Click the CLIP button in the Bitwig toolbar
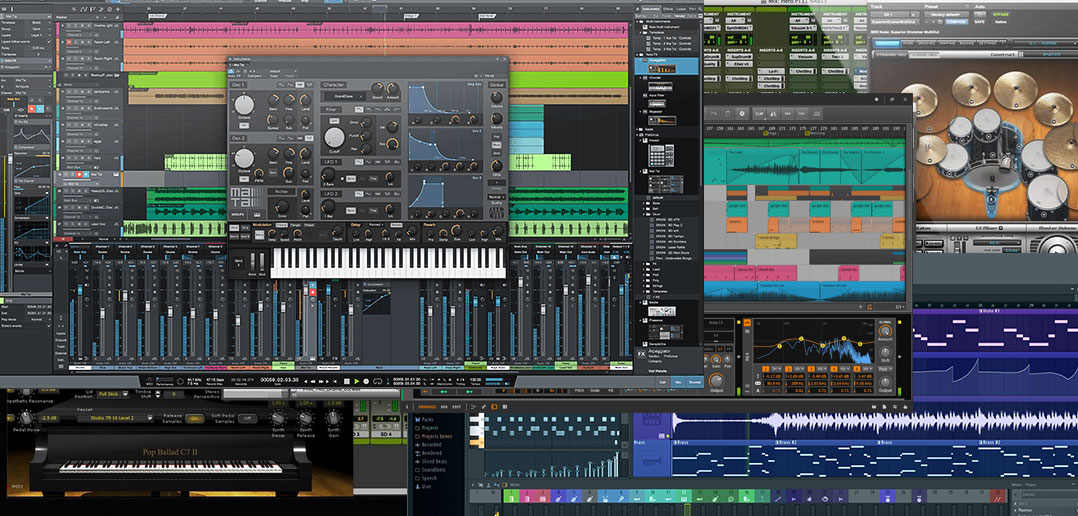The height and width of the screenshot is (516, 1078). click(760, 113)
